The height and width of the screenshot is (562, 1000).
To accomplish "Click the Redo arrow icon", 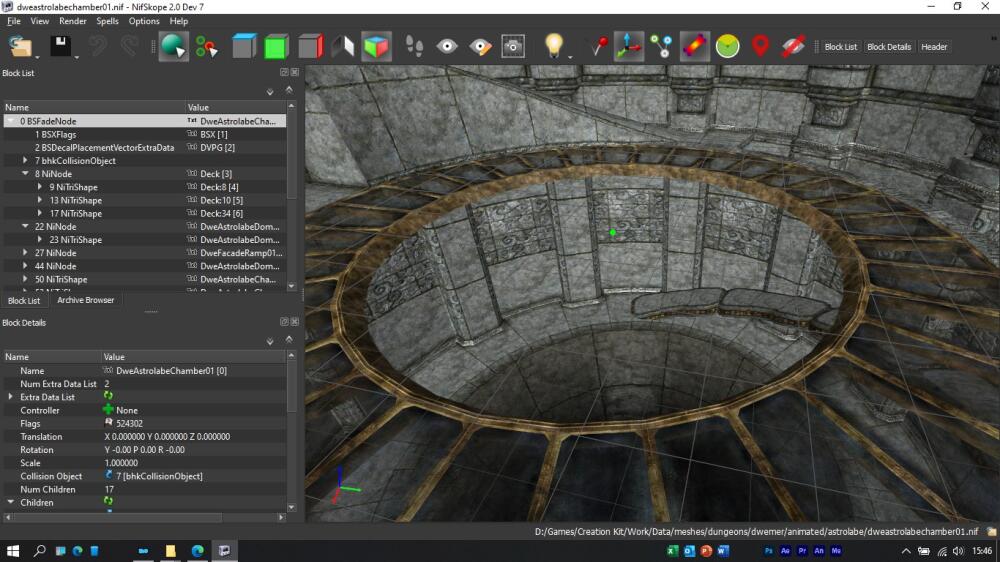I will [x=129, y=47].
